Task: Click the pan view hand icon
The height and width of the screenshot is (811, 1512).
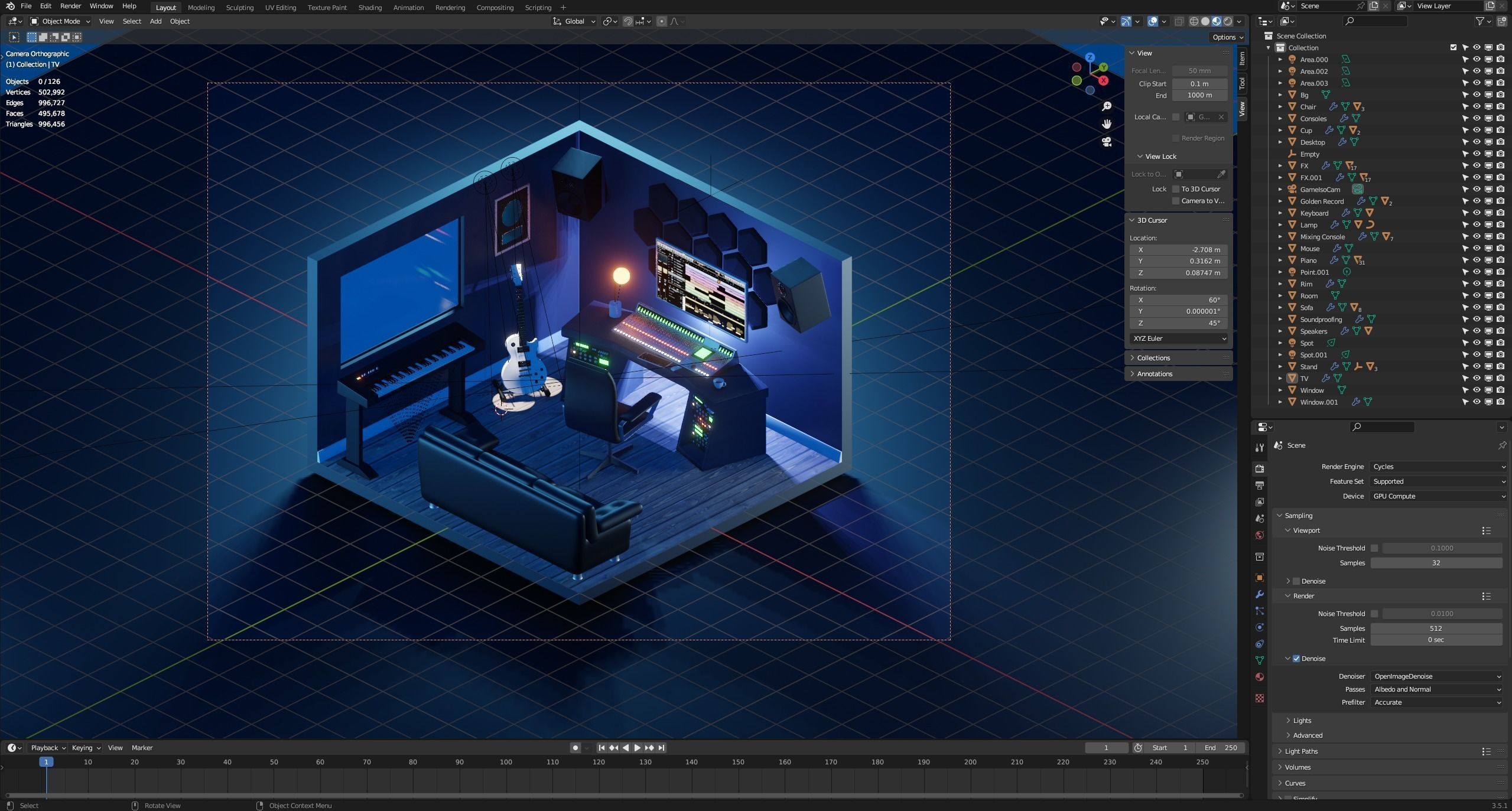Action: click(x=1107, y=124)
